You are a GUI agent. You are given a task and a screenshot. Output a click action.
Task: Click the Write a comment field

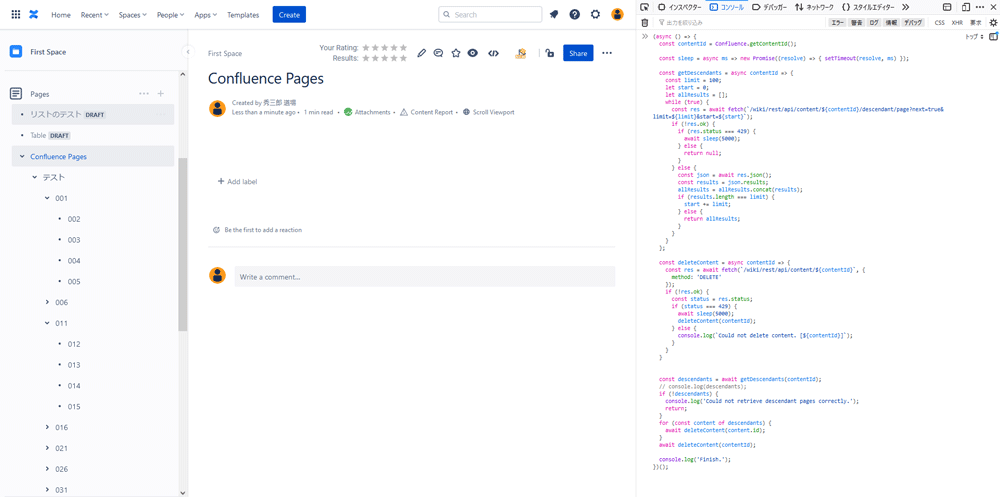(425, 277)
